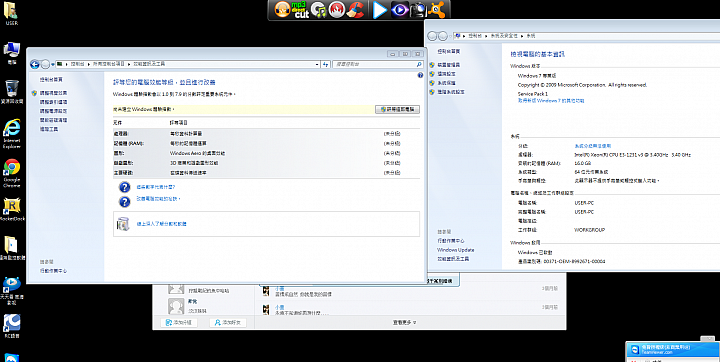Open the purple eye media player icon

click(x=399, y=10)
